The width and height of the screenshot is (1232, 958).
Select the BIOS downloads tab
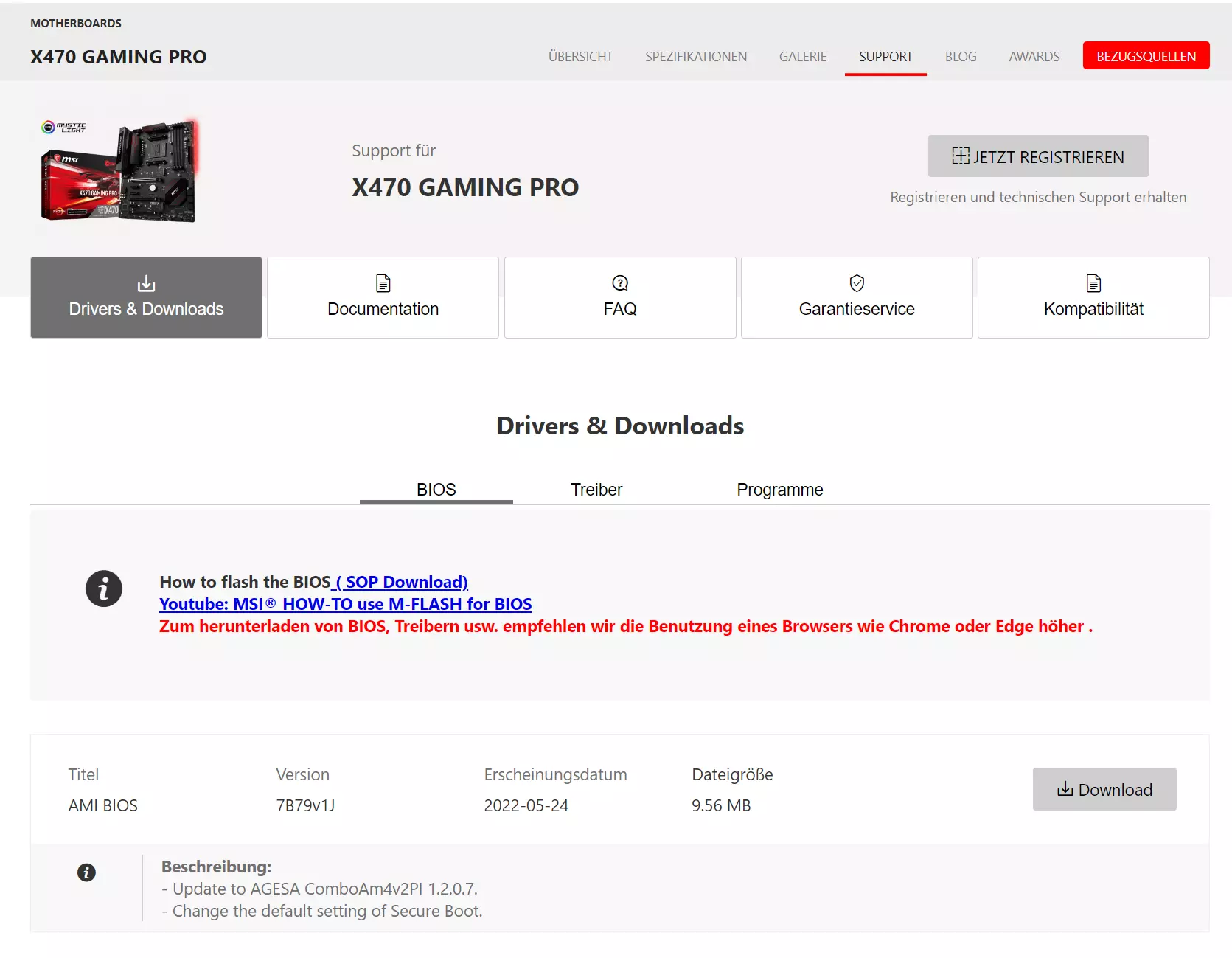click(436, 490)
